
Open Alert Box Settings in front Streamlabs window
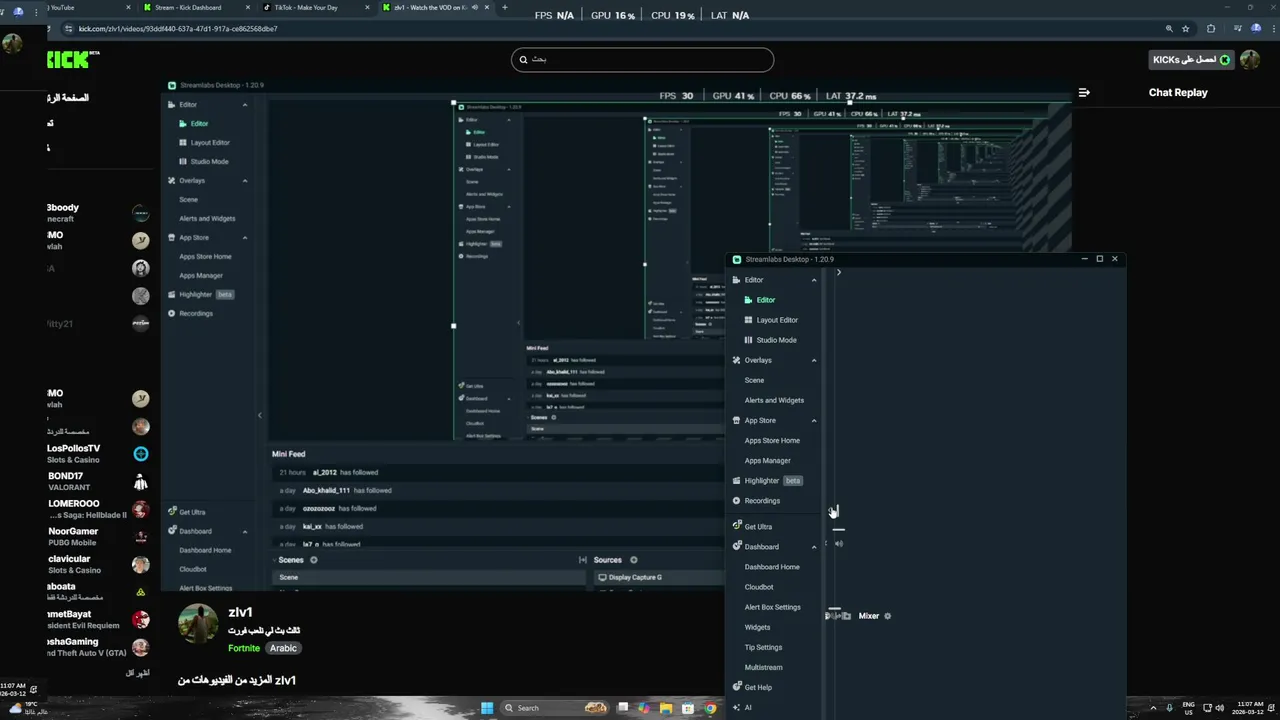tap(772, 607)
